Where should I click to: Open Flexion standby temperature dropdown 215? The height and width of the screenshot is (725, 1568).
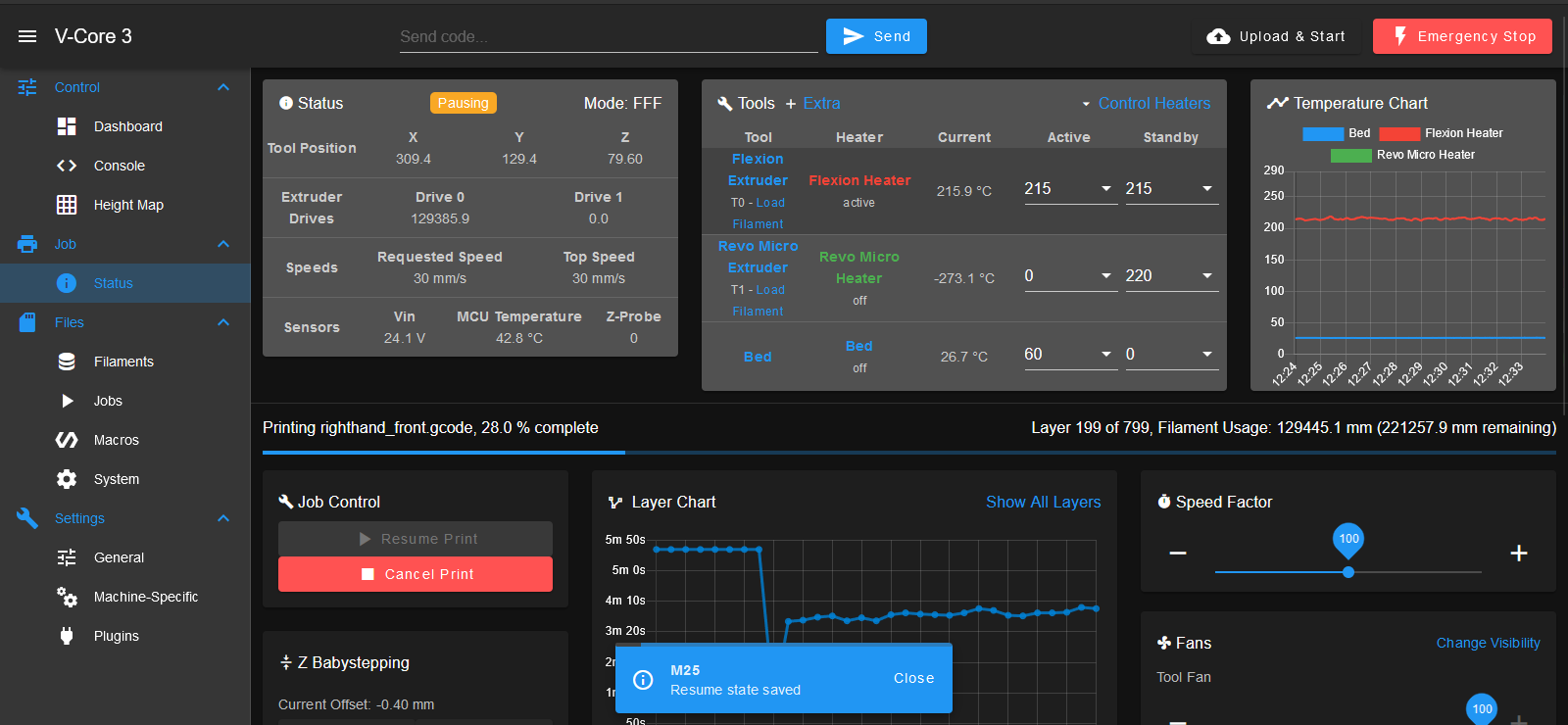click(x=1207, y=189)
